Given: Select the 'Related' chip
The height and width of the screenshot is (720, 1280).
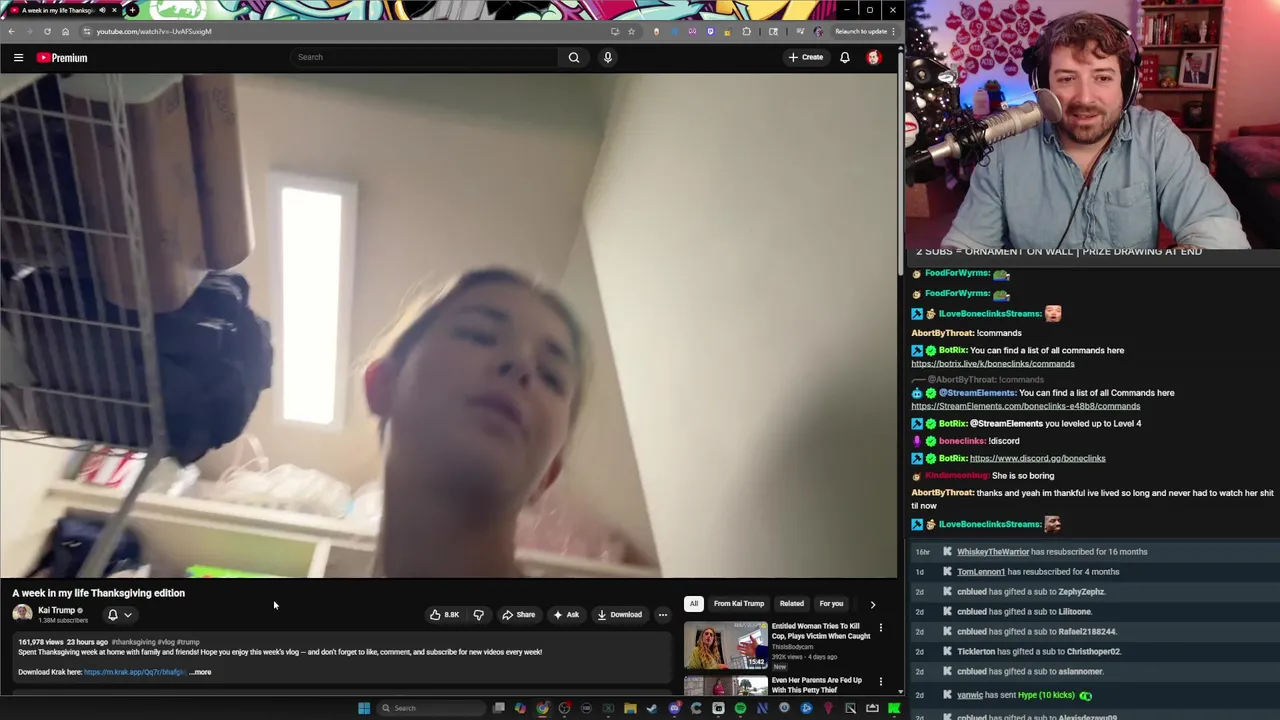Looking at the screenshot, I should (x=791, y=603).
